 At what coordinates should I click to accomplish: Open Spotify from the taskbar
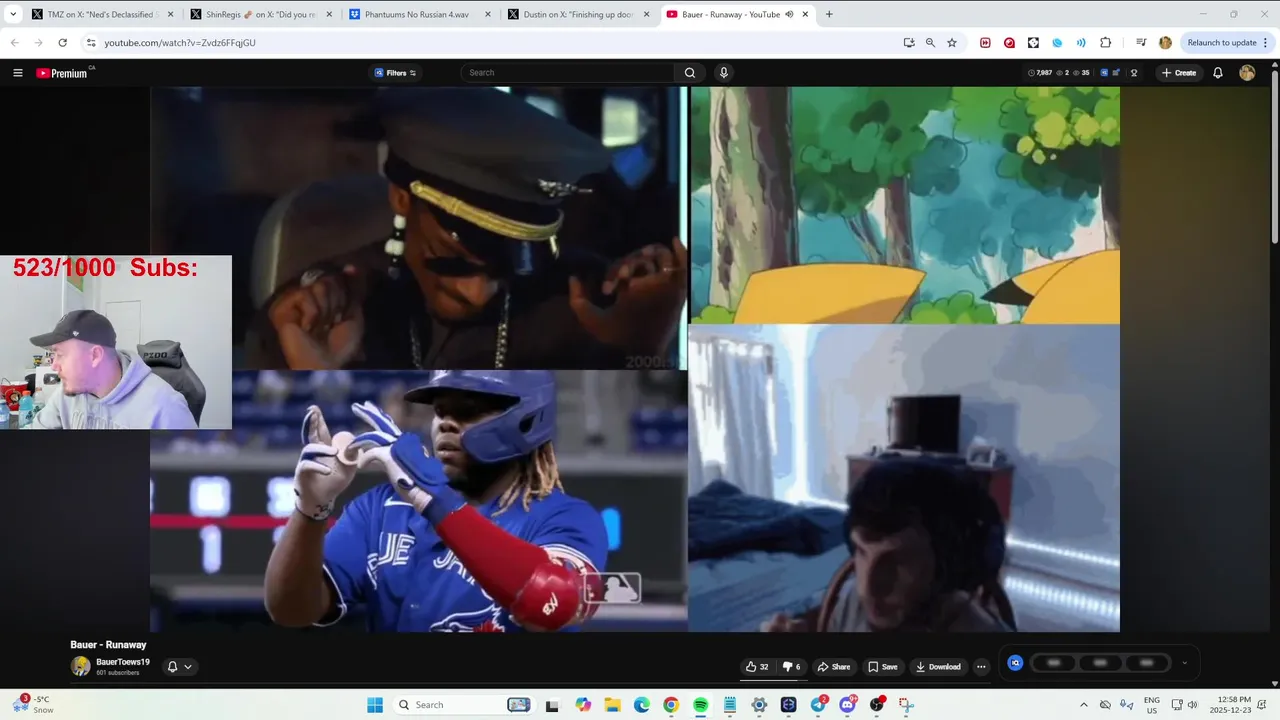pyautogui.click(x=700, y=705)
